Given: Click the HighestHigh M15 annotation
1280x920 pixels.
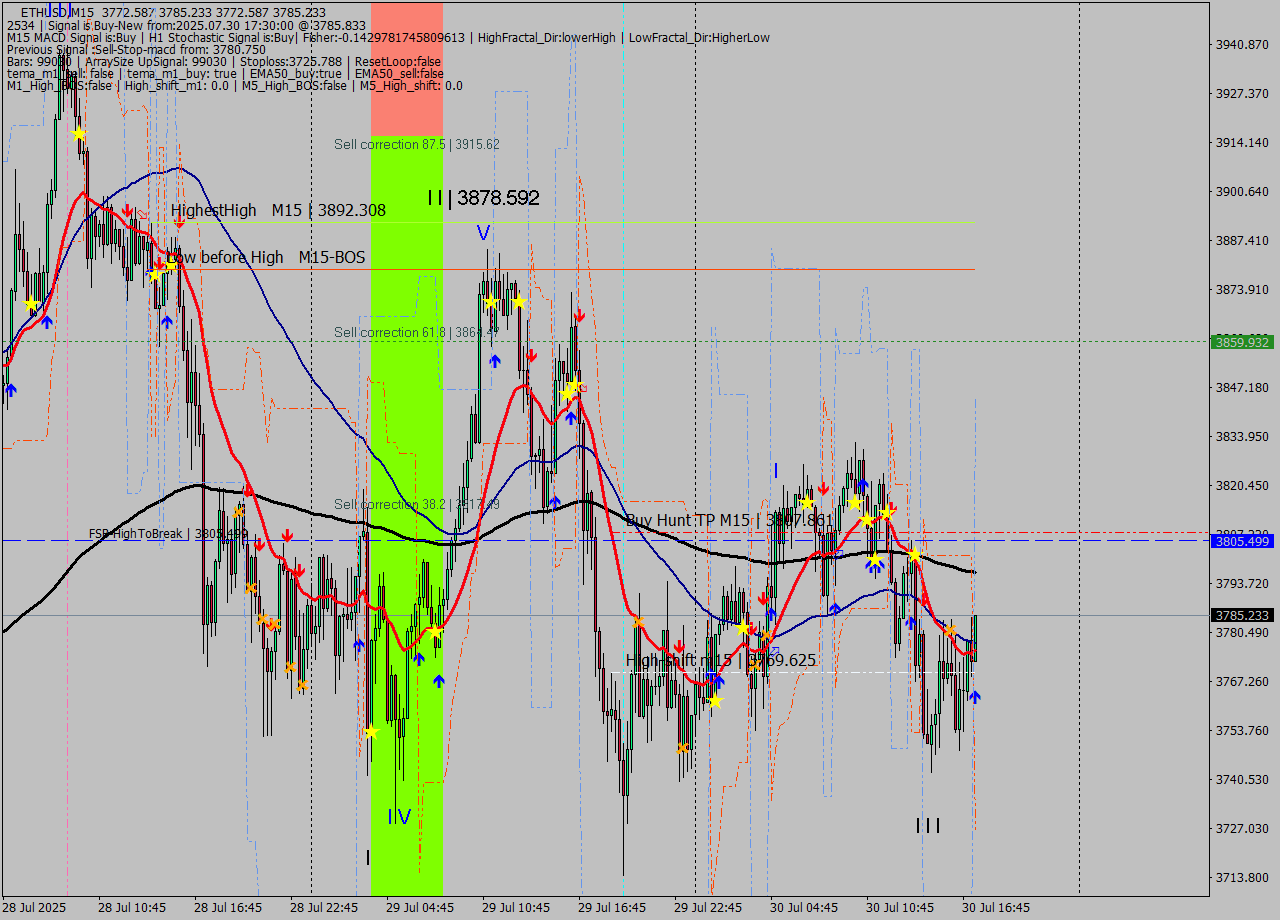Looking at the screenshot, I should (x=235, y=211).
